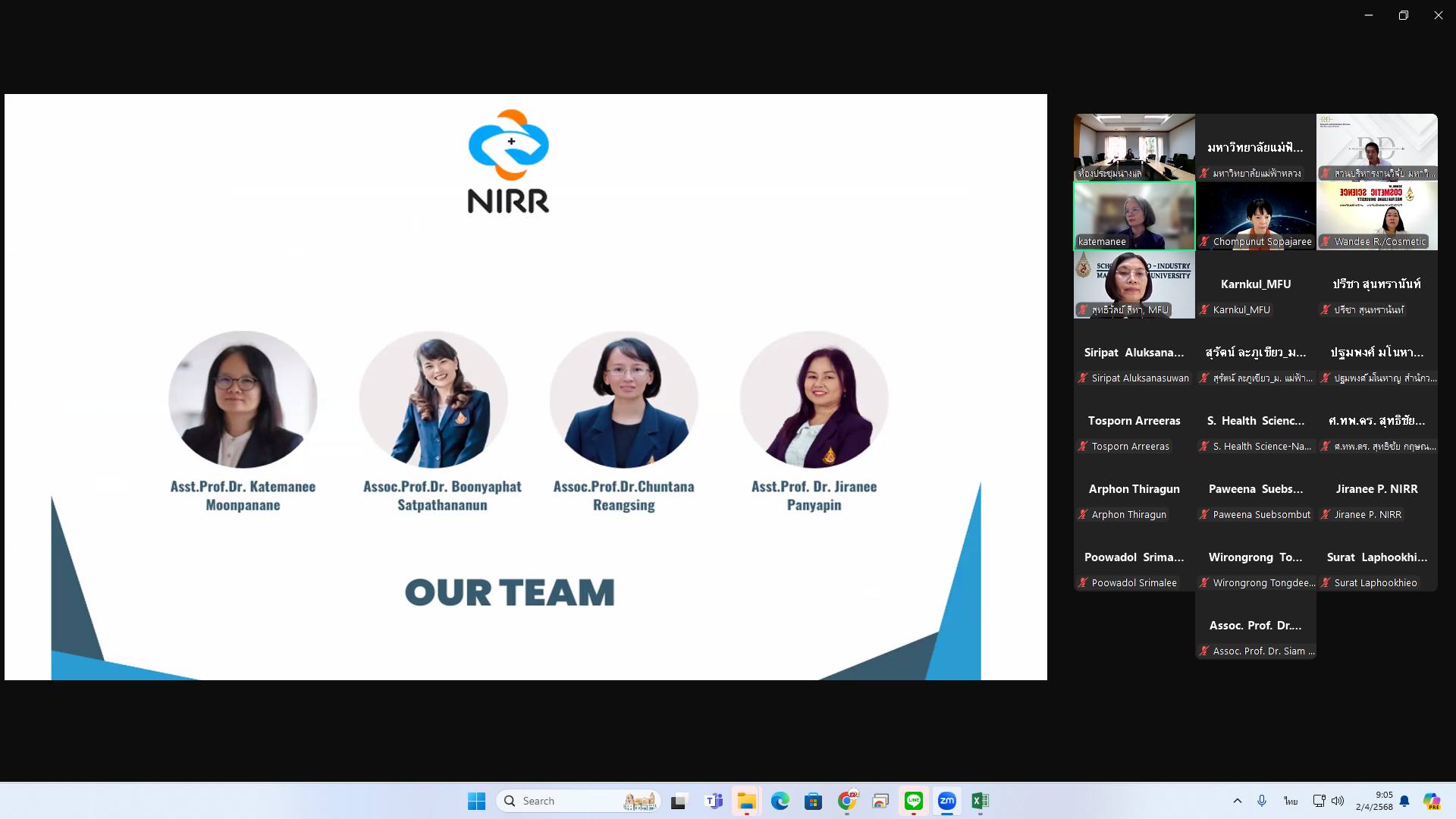Open Task View from the taskbar

(679, 801)
